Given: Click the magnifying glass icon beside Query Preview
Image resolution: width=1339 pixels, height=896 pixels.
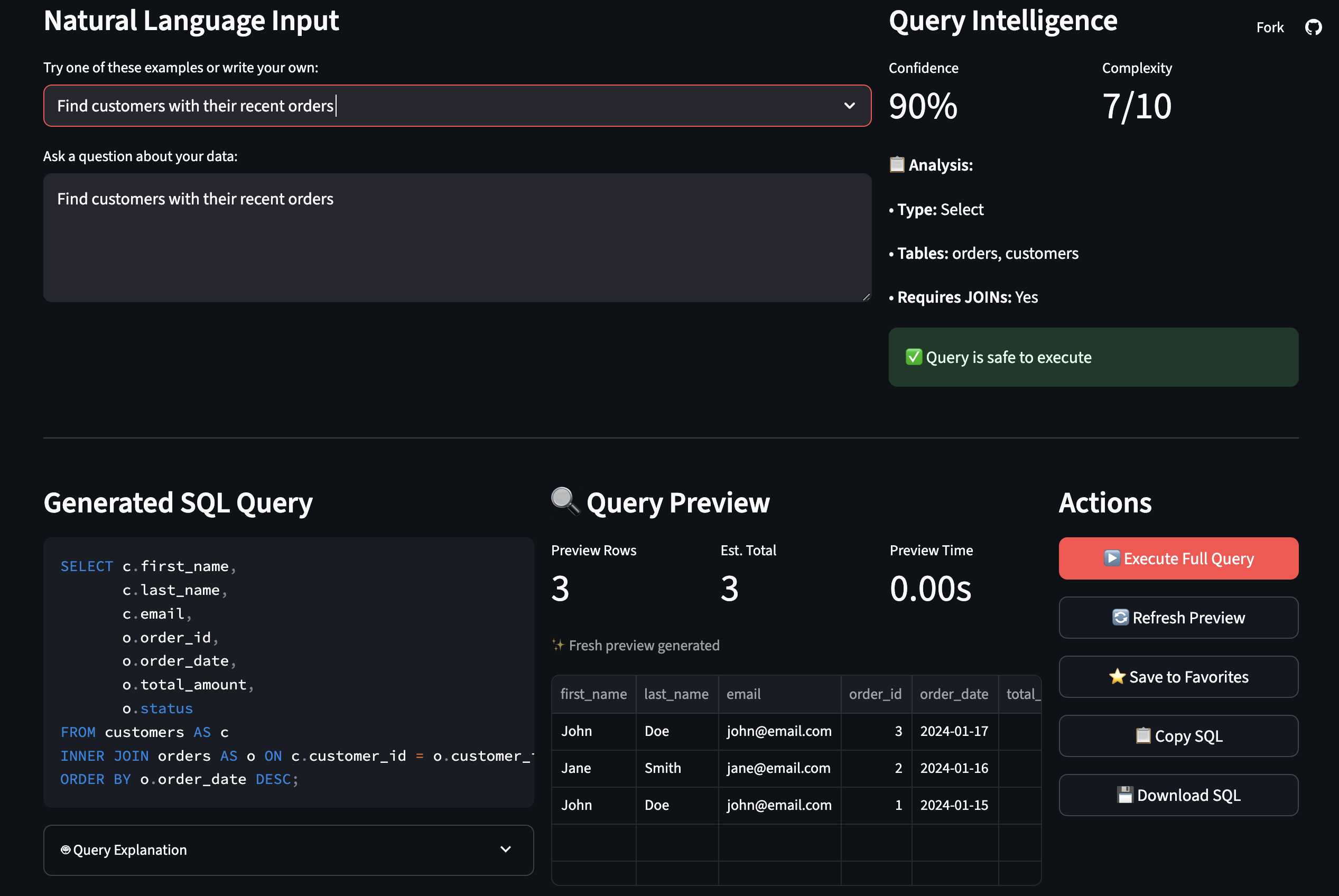Looking at the screenshot, I should pyautogui.click(x=565, y=501).
